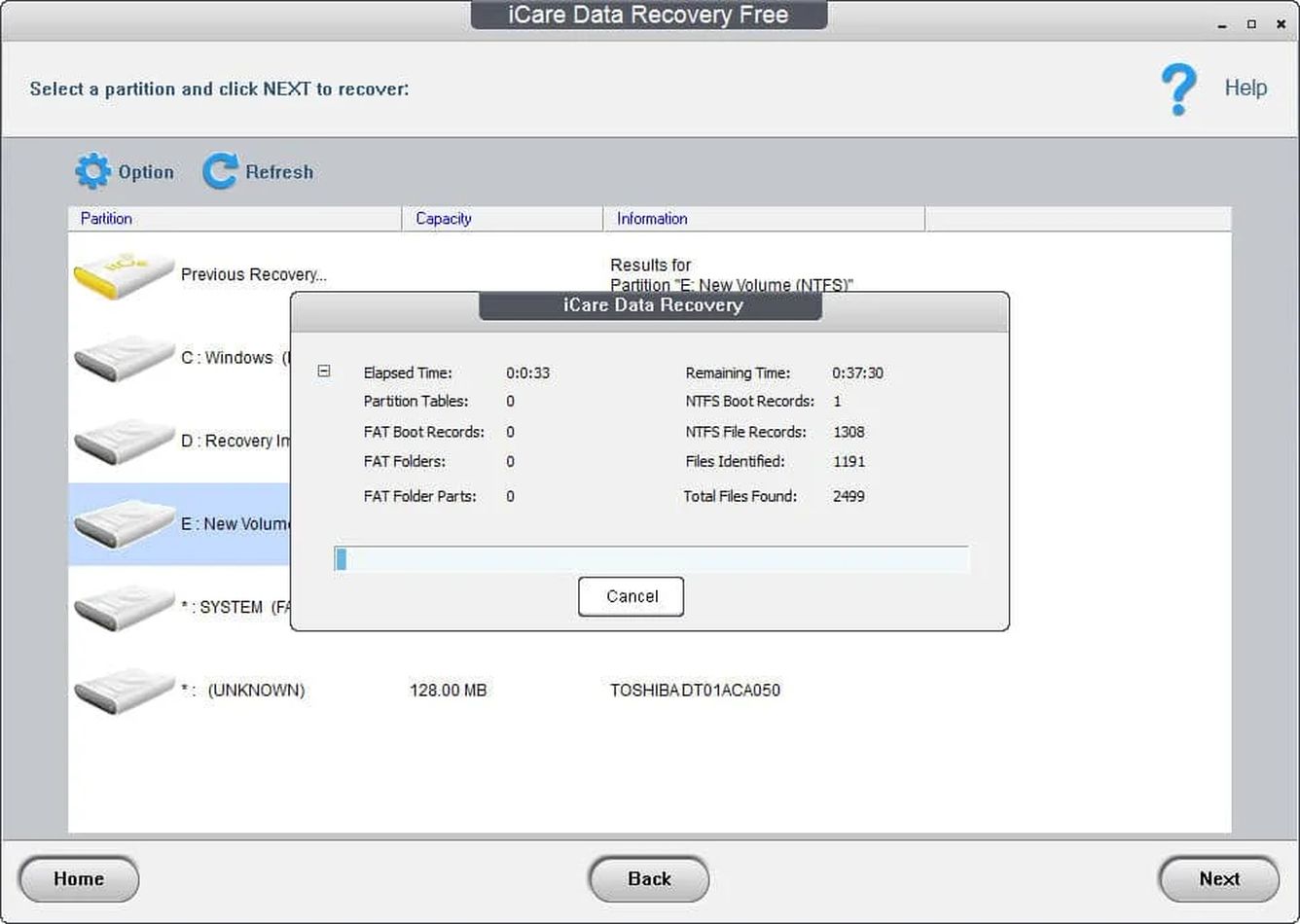
Task: Go Back to the previous step
Action: [649, 879]
